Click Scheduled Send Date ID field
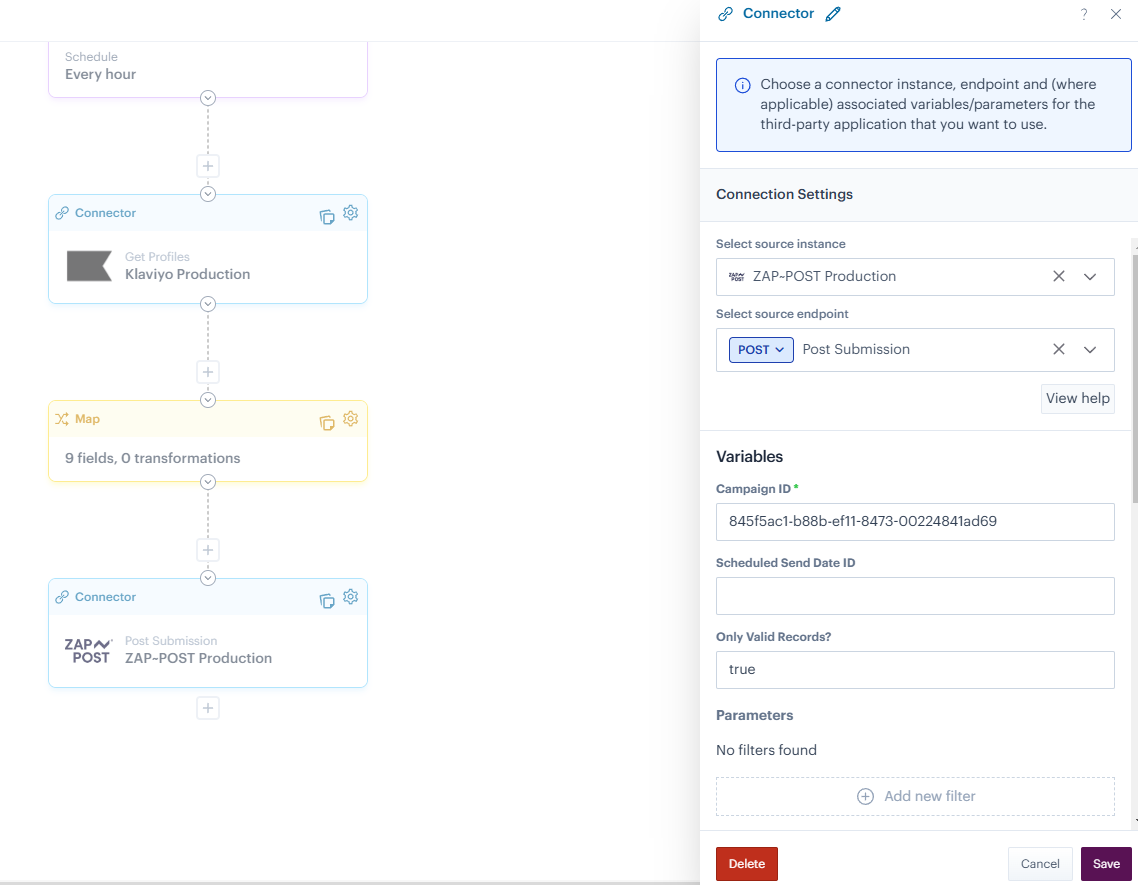This screenshot has height=885, width=1138. (x=915, y=596)
